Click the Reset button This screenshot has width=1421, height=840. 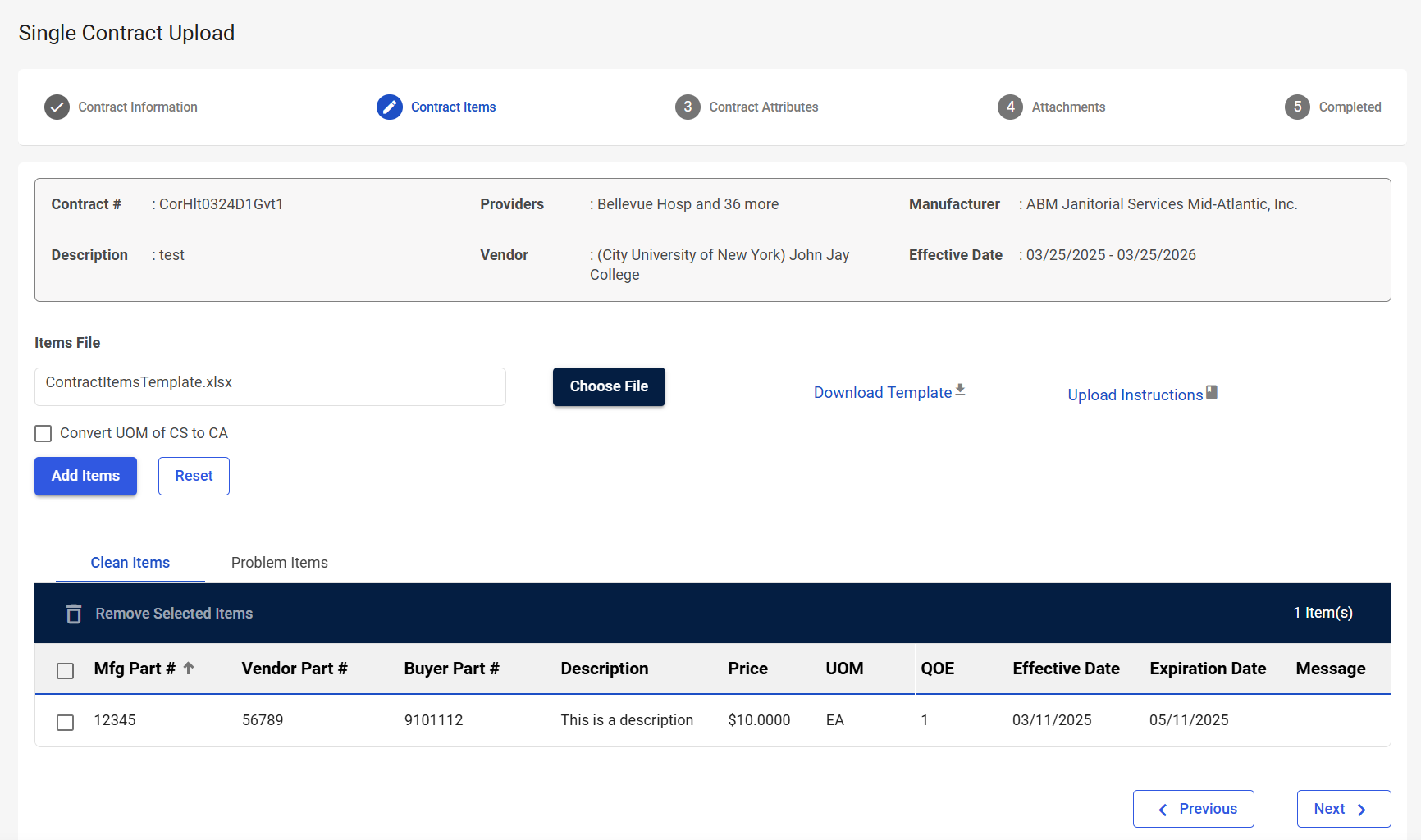coord(194,476)
